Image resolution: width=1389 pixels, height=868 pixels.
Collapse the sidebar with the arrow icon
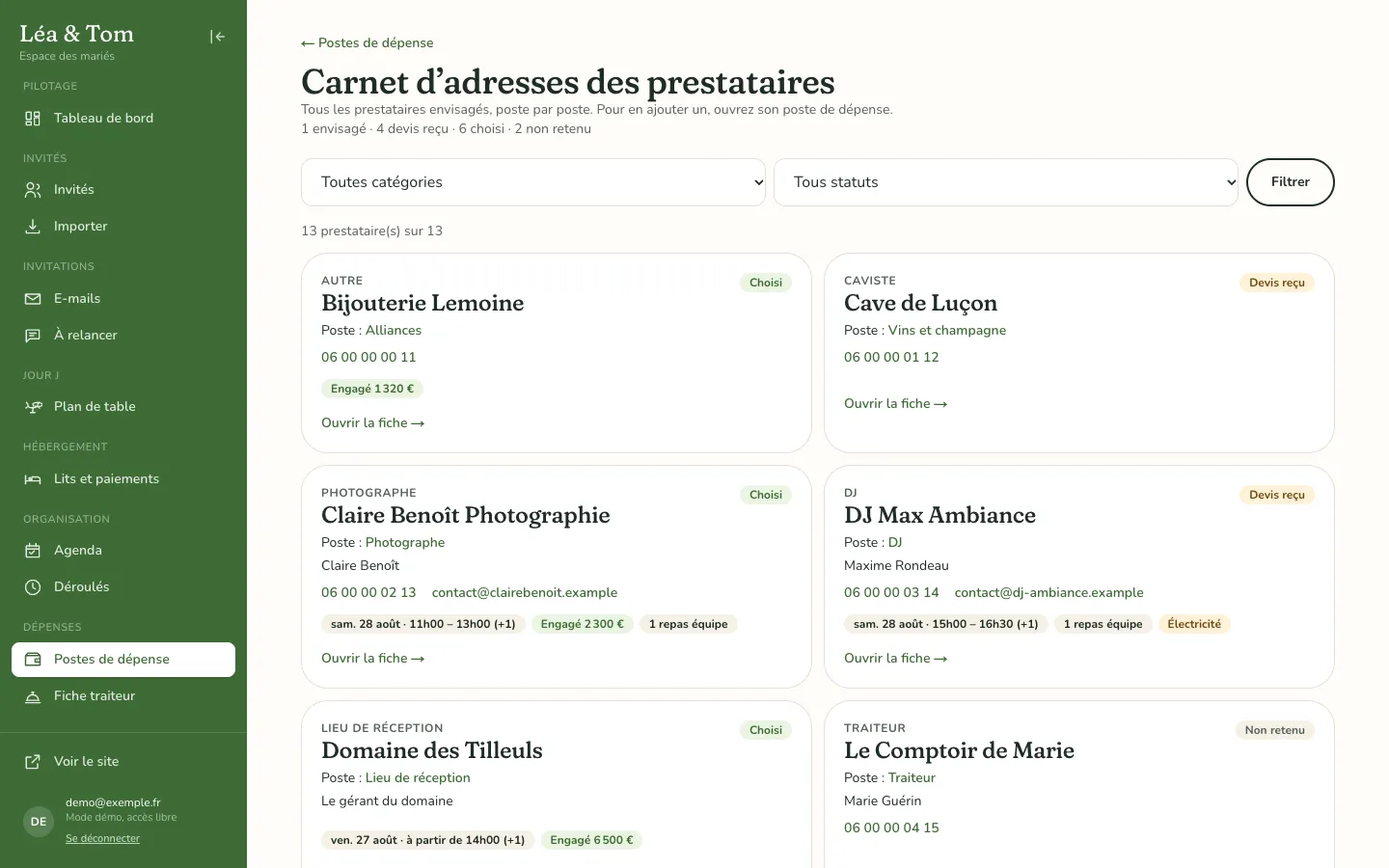click(218, 37)
